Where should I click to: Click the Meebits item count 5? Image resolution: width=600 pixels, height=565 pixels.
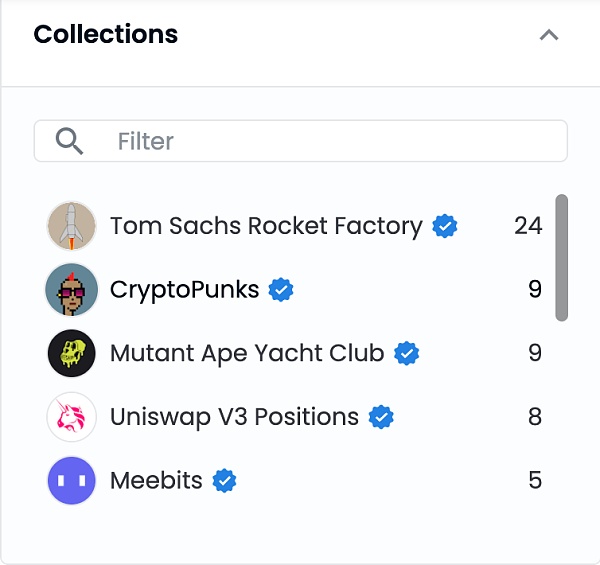click(x=535, y=481)
